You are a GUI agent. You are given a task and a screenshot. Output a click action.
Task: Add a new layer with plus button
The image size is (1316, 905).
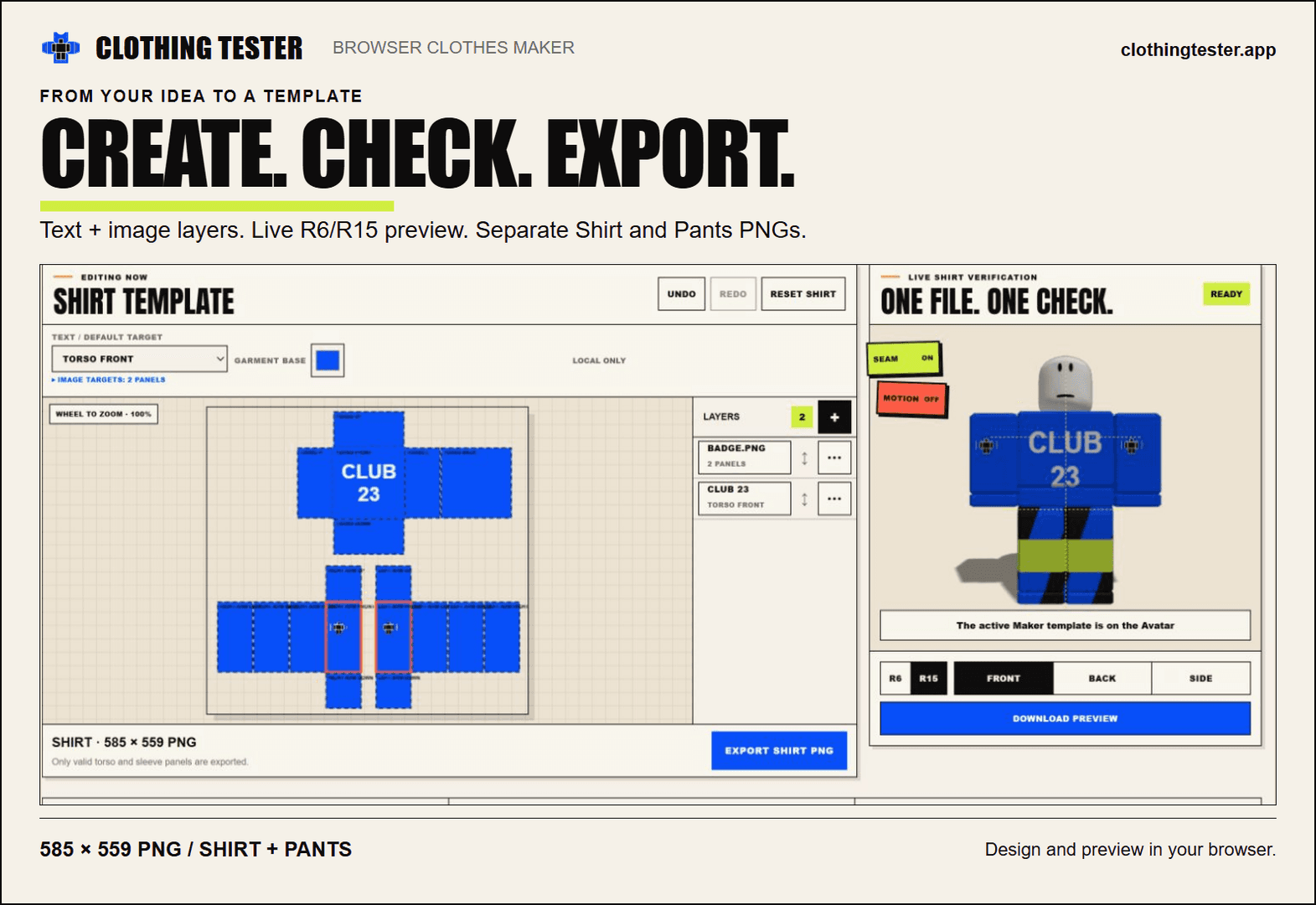tap(834, 416)
